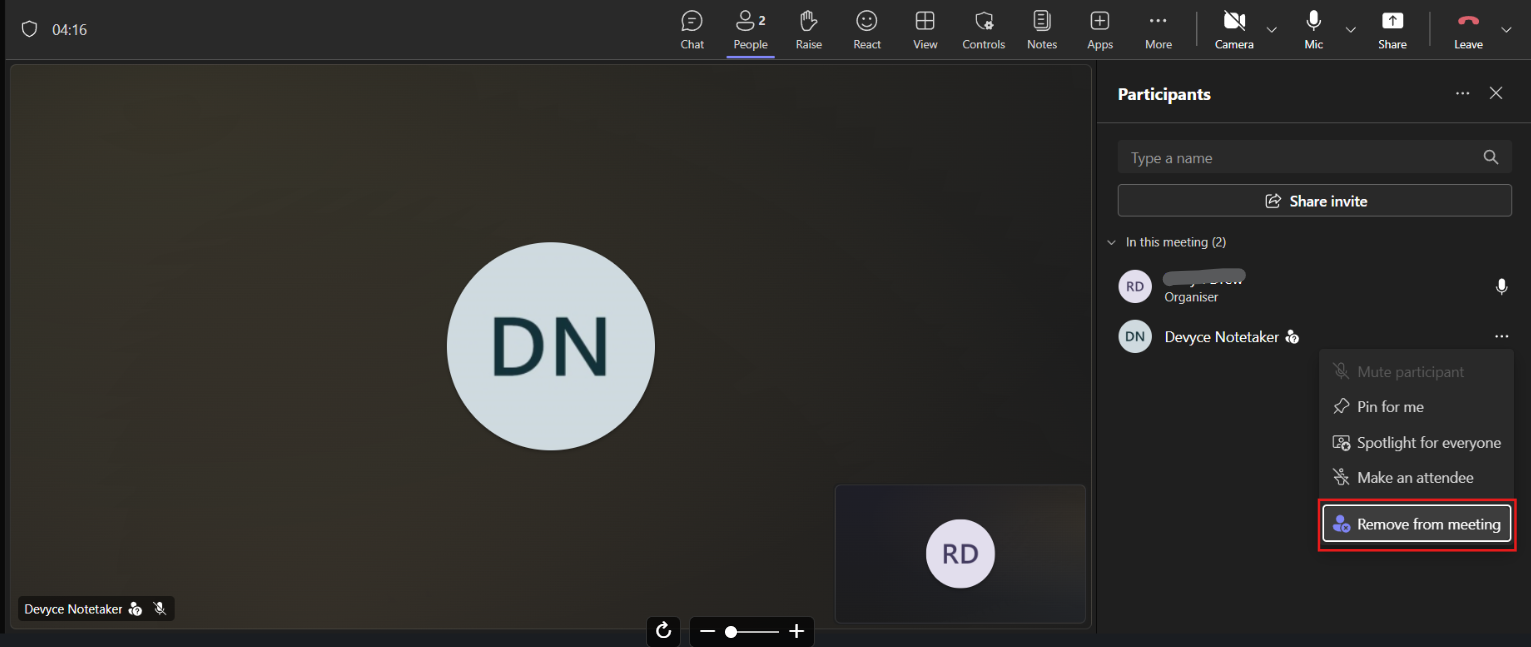Click the shield security icon

pyautogui.click(x=29, y=30)
